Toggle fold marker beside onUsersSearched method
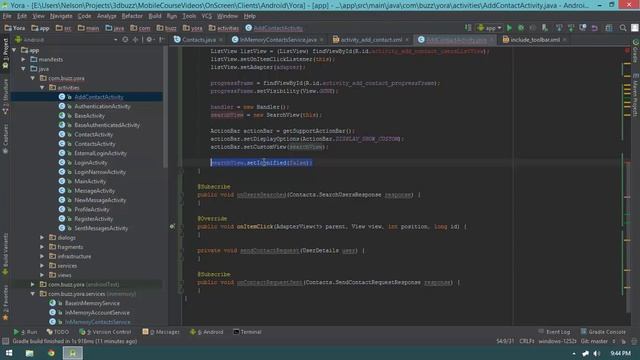 point(181,195)
